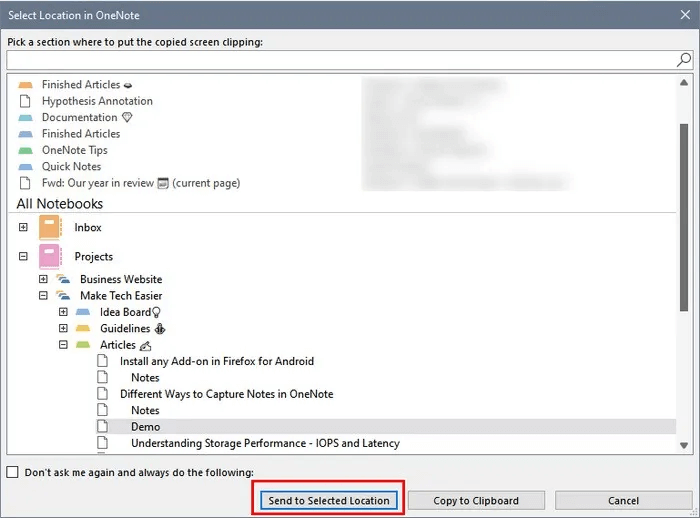
Task: Expand the Idea Board section
Action: point(63,312)
